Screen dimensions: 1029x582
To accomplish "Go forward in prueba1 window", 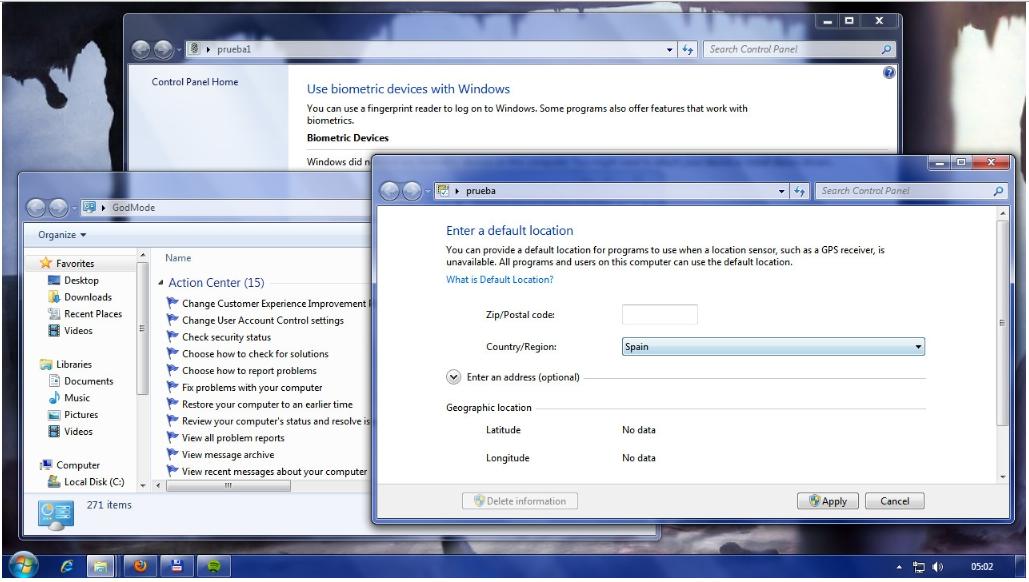I will [163, 49].
